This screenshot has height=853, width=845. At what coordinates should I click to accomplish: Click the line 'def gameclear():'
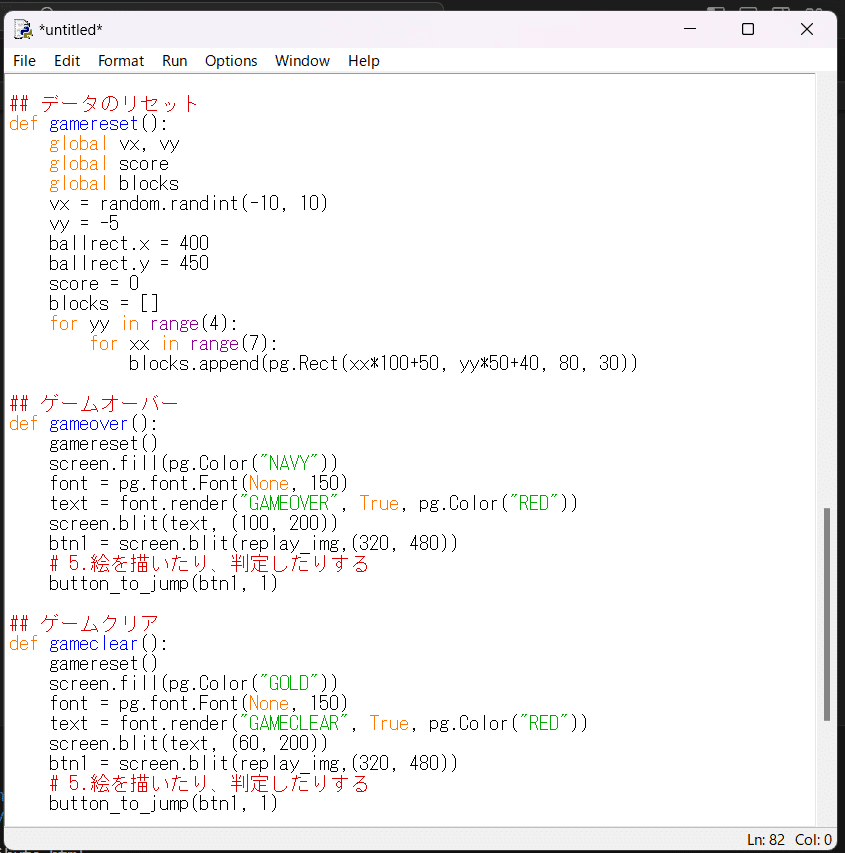point(88,644)
